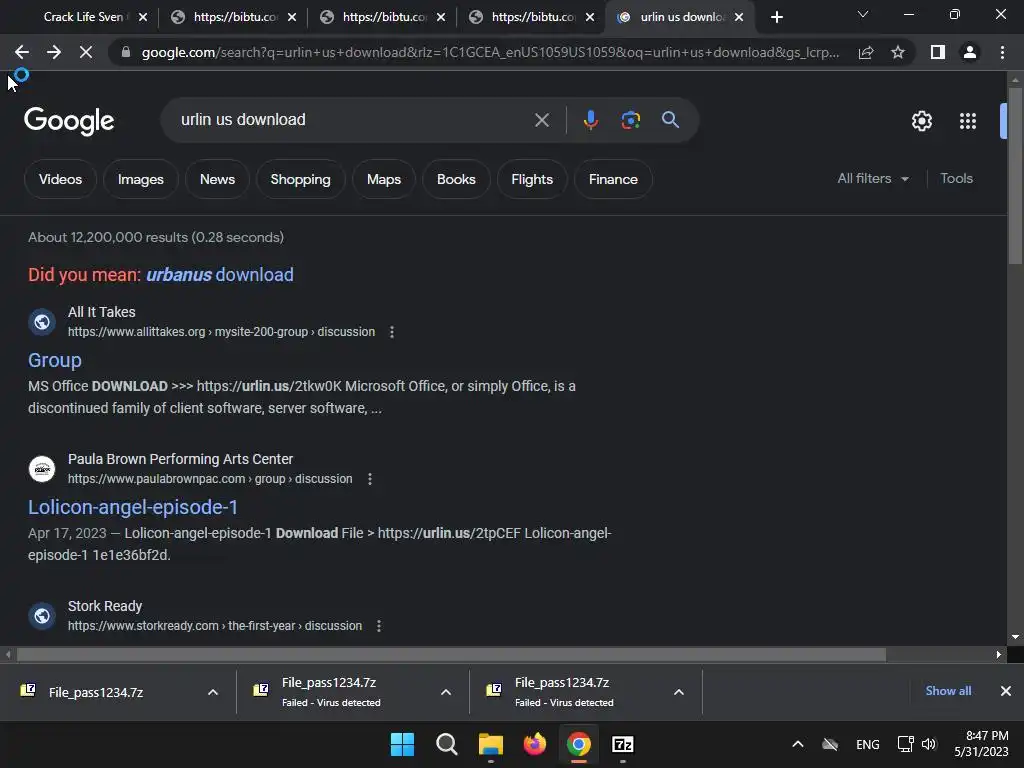Open the tab search dropdown
This screenshot has width=1024, height=768.
point(863,14)
